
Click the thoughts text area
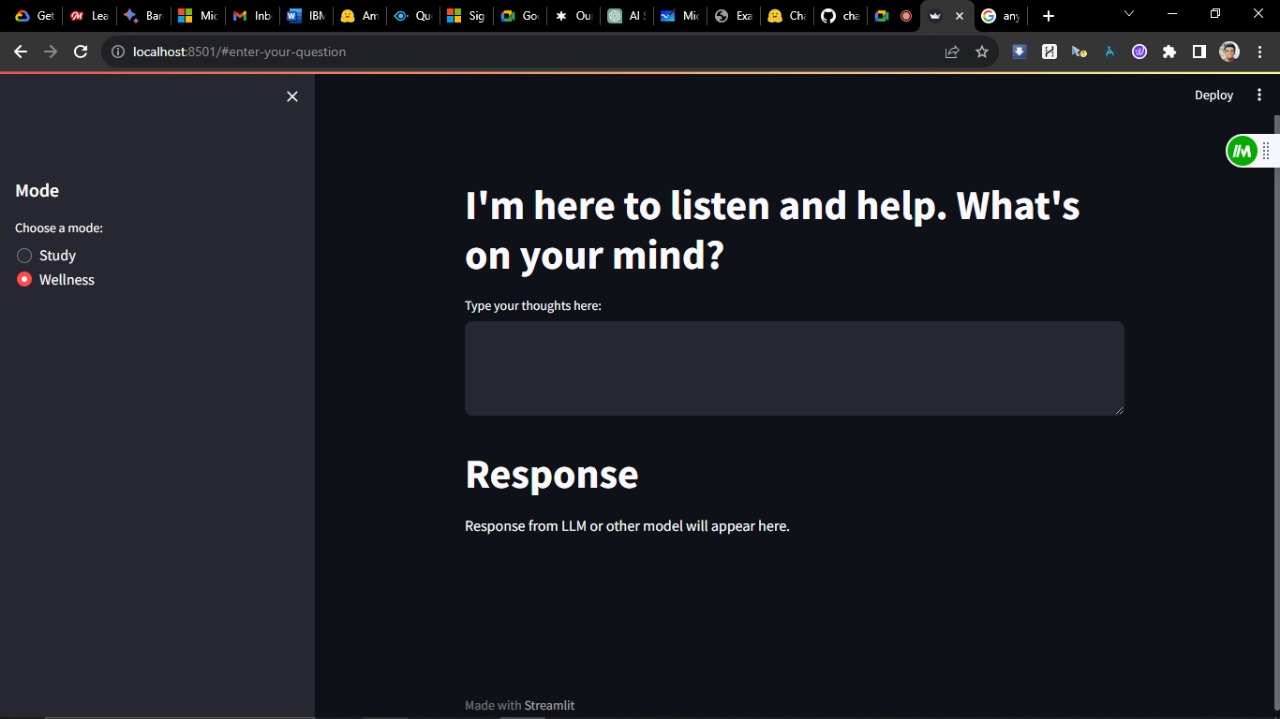794,368
